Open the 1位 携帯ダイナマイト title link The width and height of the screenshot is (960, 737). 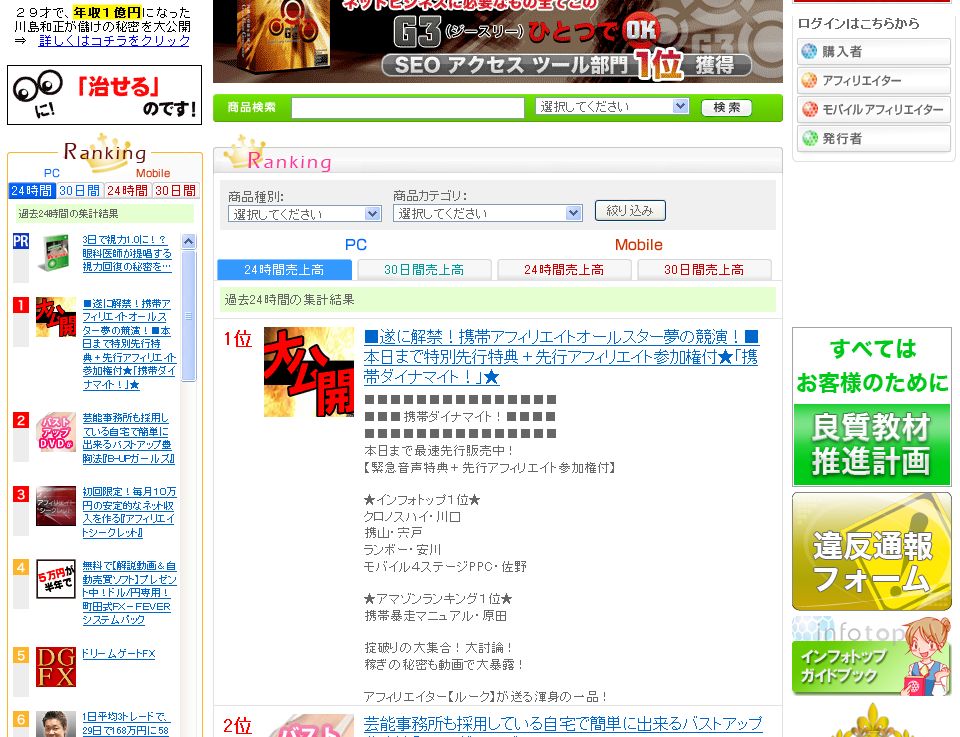coord(561,357)
